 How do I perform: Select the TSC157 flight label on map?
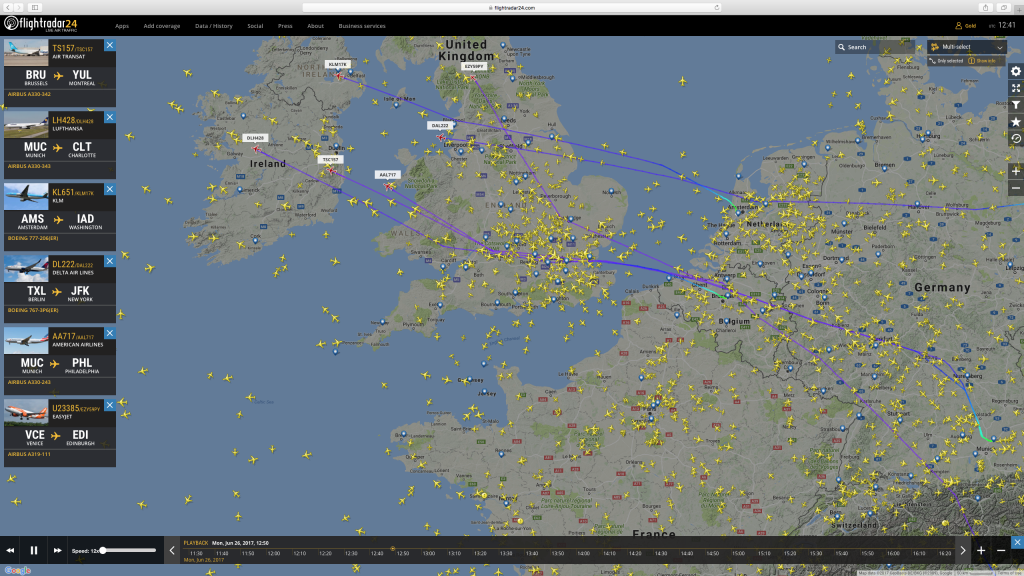pos(330,159)
